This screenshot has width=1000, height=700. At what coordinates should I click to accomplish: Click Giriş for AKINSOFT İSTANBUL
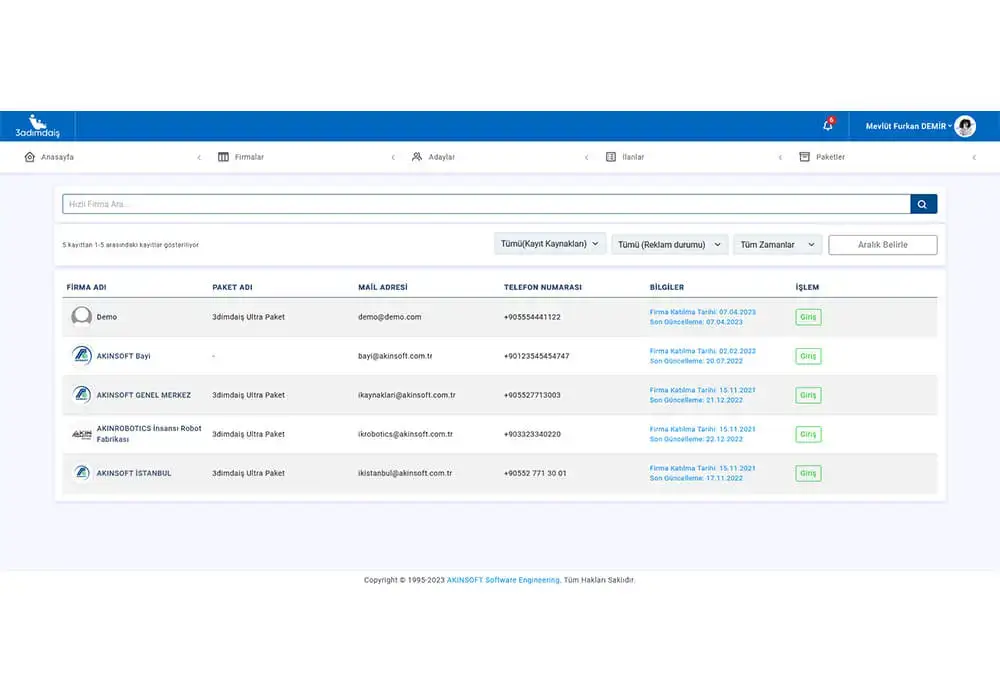(x=808, y=473)
